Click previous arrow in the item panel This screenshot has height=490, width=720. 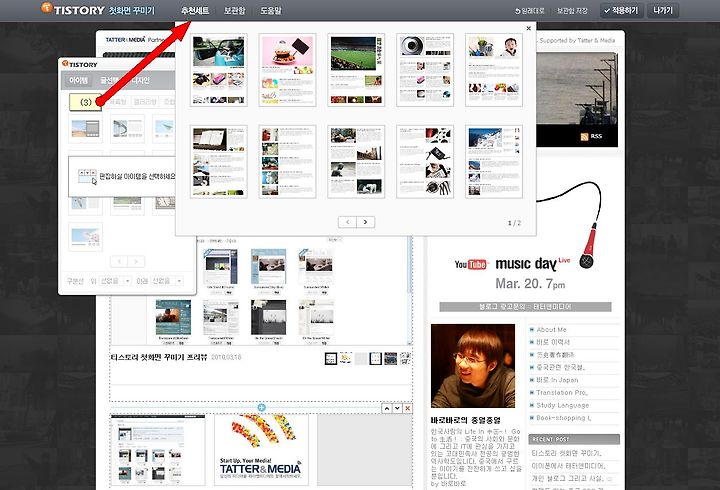(x=119, y=261)
